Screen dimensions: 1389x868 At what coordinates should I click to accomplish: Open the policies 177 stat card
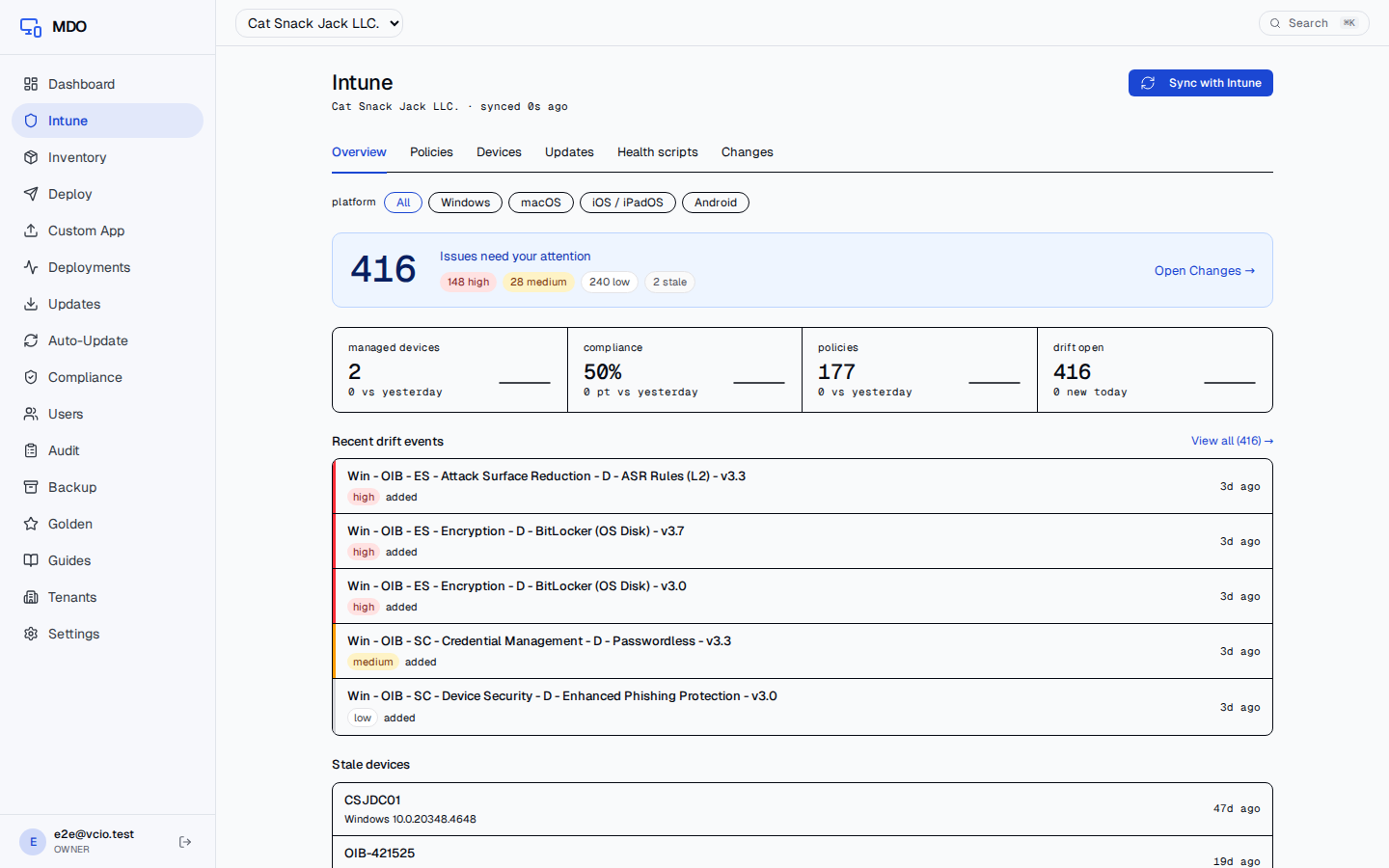pos(919,369)
